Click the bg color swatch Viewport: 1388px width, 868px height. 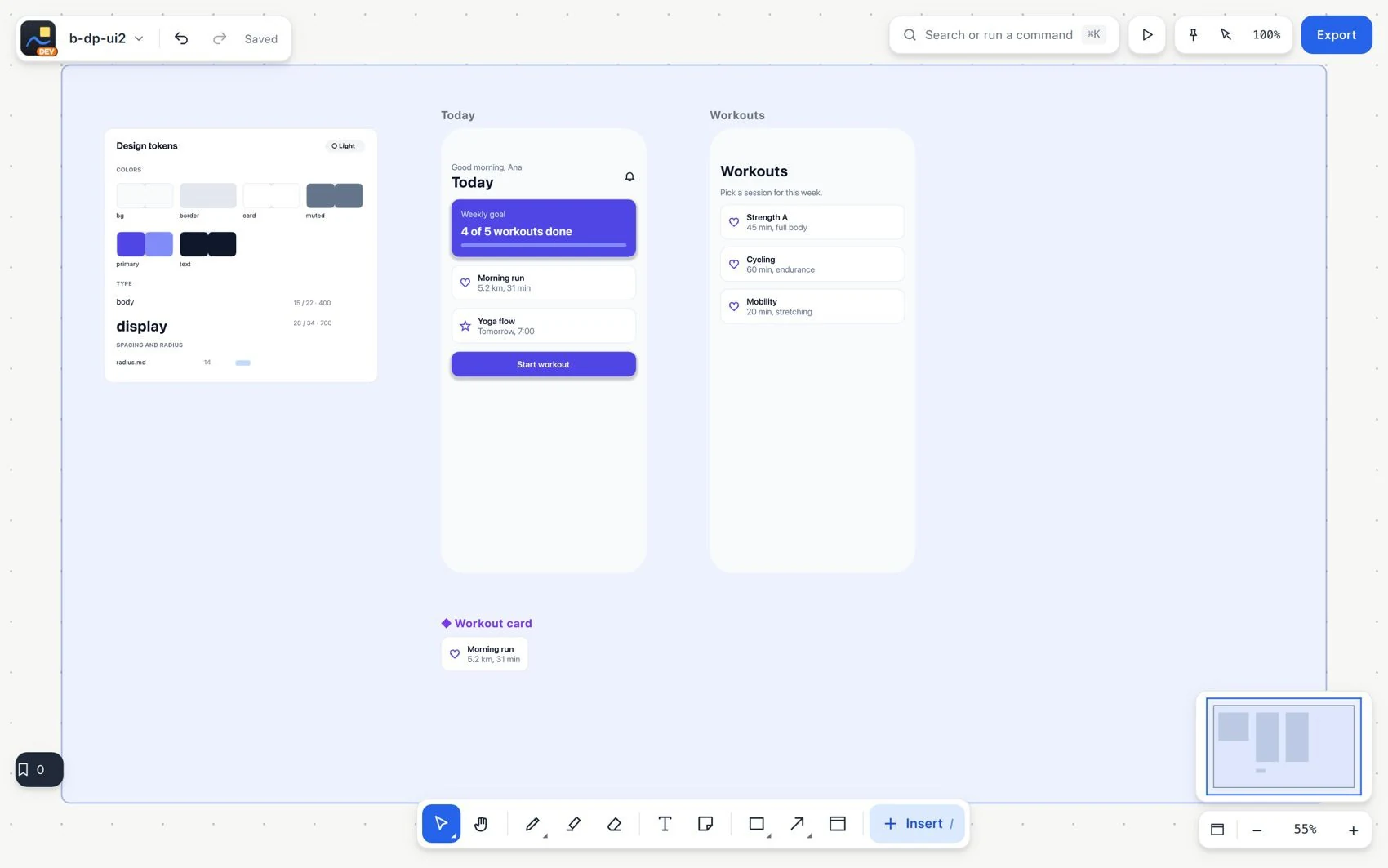click(x=145, y=196)
